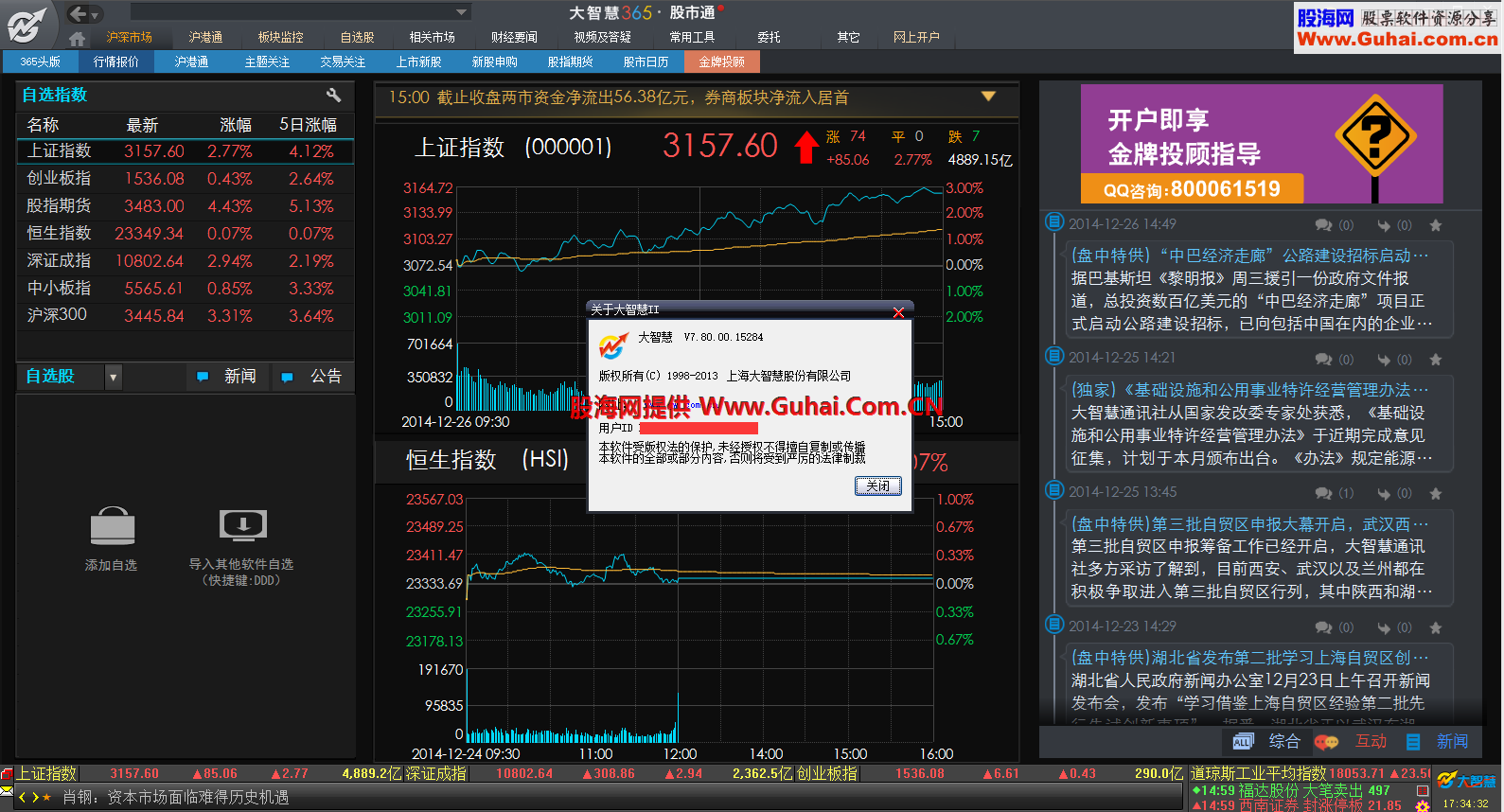Open the 常用工具 menu

[x=692, y=37]
